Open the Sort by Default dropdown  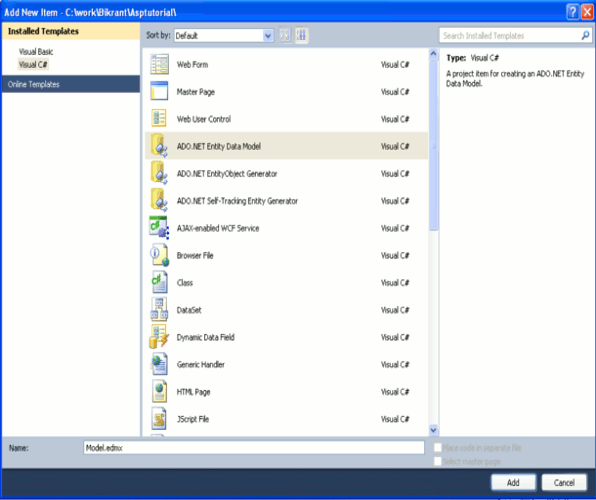click(224, 35)
